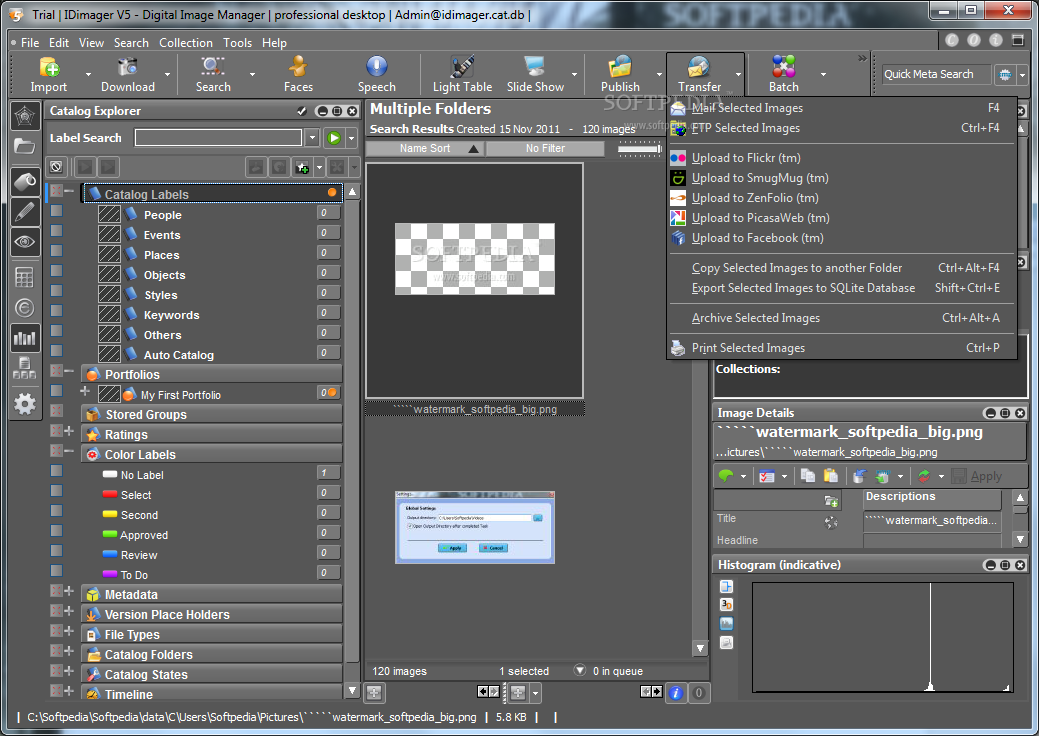Toggle the checkbox for No Label row

(x=56, y=470)
